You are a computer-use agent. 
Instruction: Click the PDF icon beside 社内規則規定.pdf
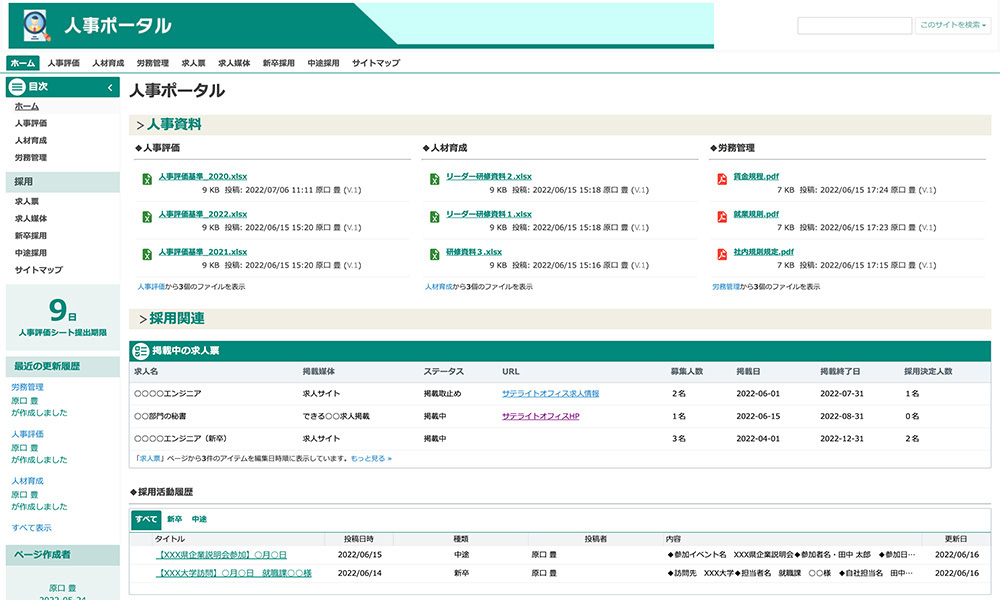point(722,254)
